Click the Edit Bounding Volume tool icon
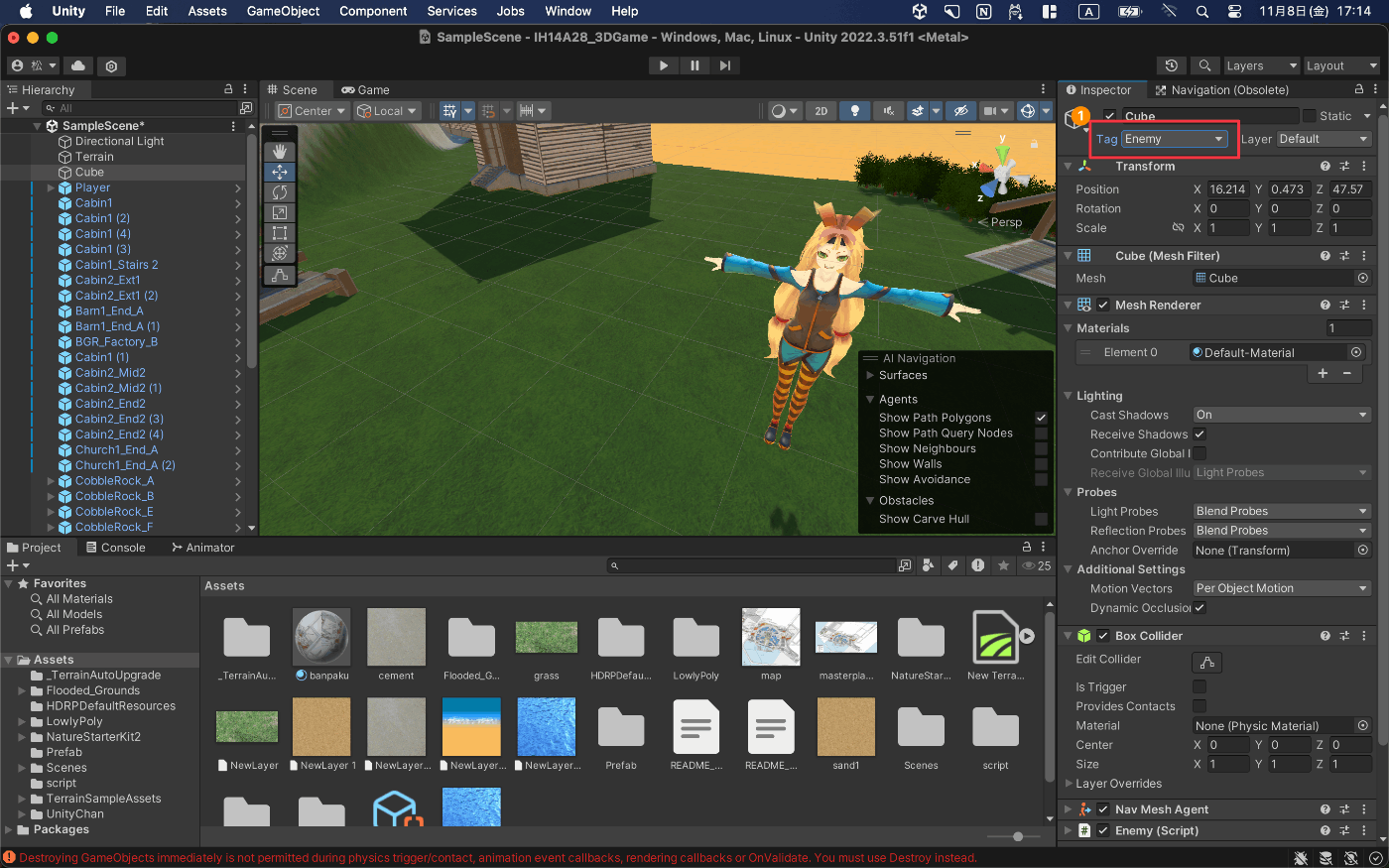 click(x=280, y=275)
